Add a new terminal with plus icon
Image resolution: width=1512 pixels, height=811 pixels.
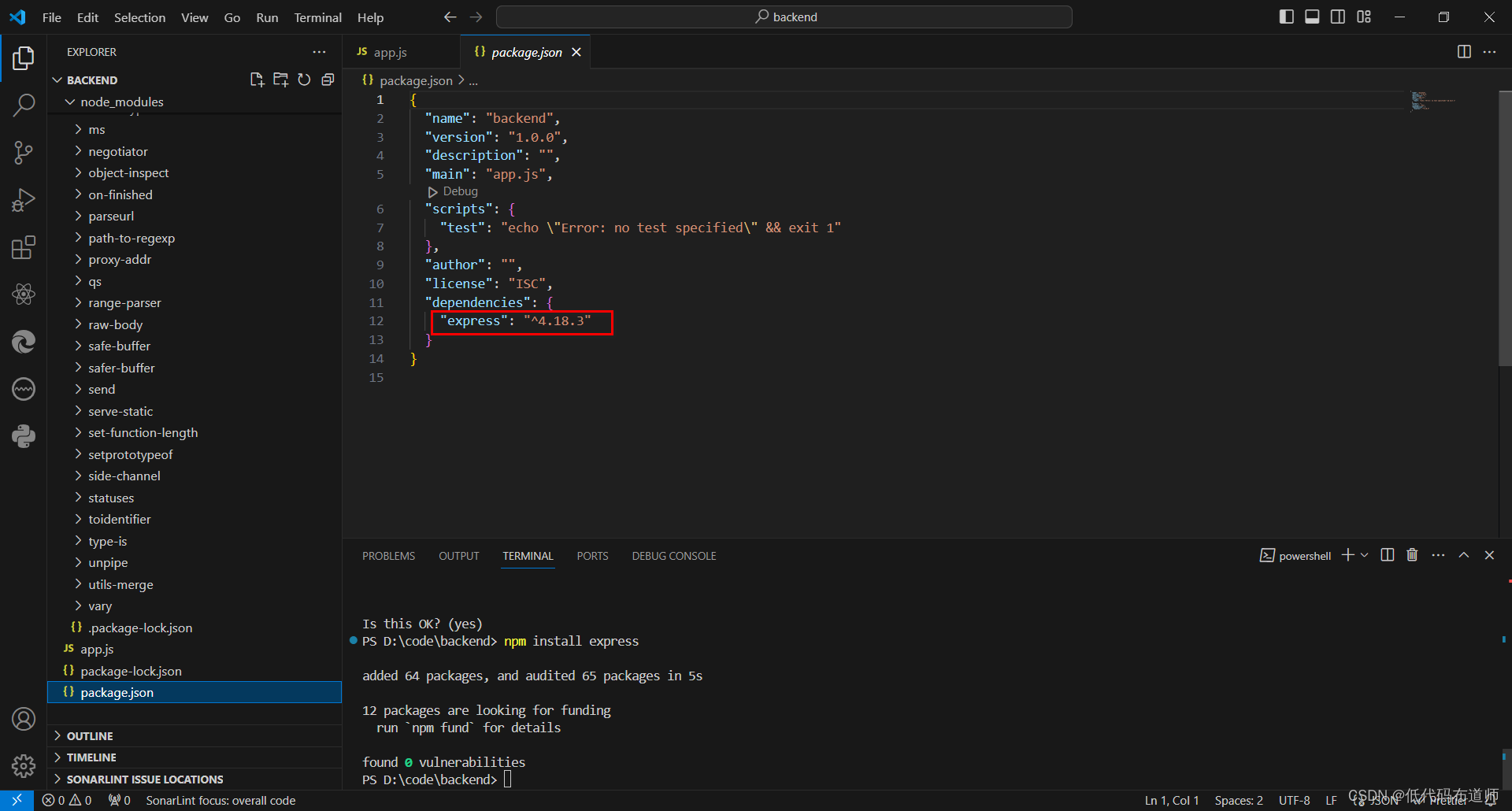pyautogui.click(x=1348, y=555)
